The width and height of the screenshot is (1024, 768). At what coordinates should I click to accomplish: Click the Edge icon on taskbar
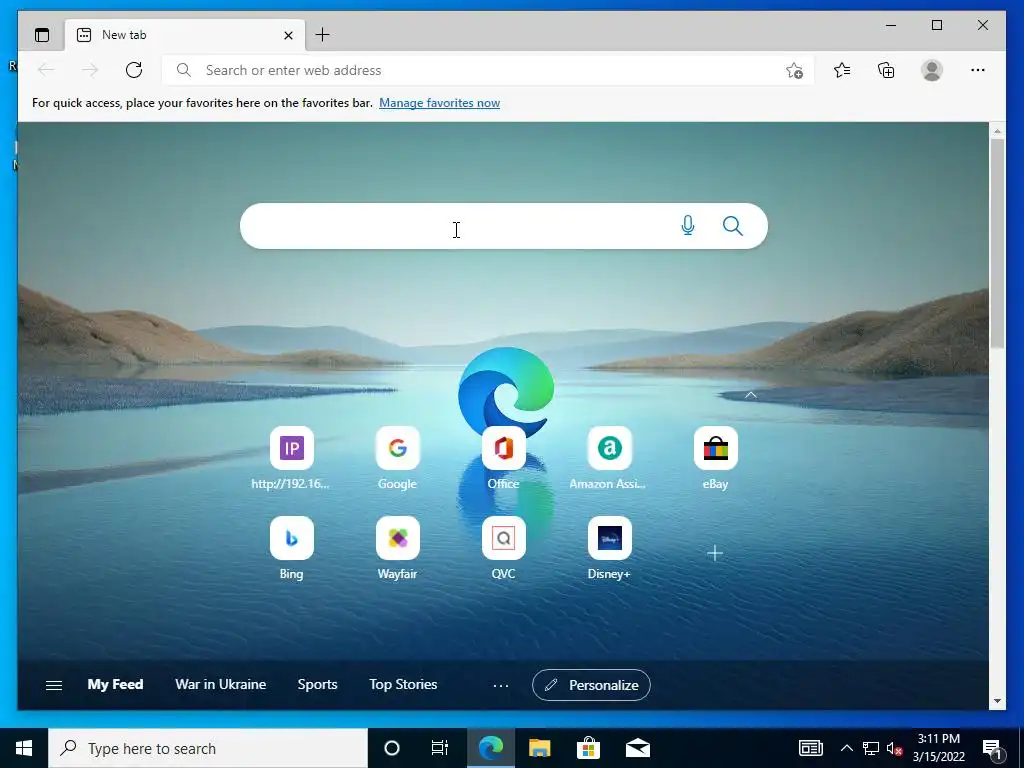[490, 748]
